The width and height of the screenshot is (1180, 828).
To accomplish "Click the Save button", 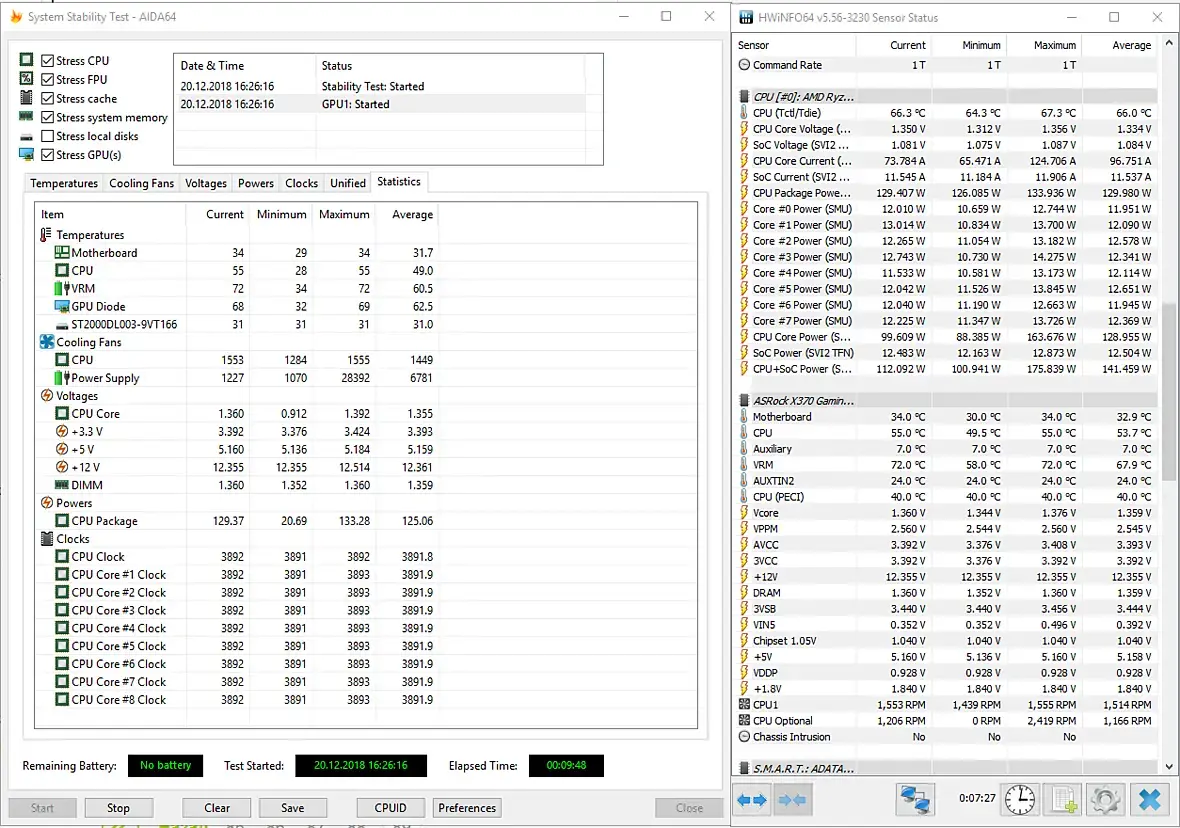I will 293,808.
